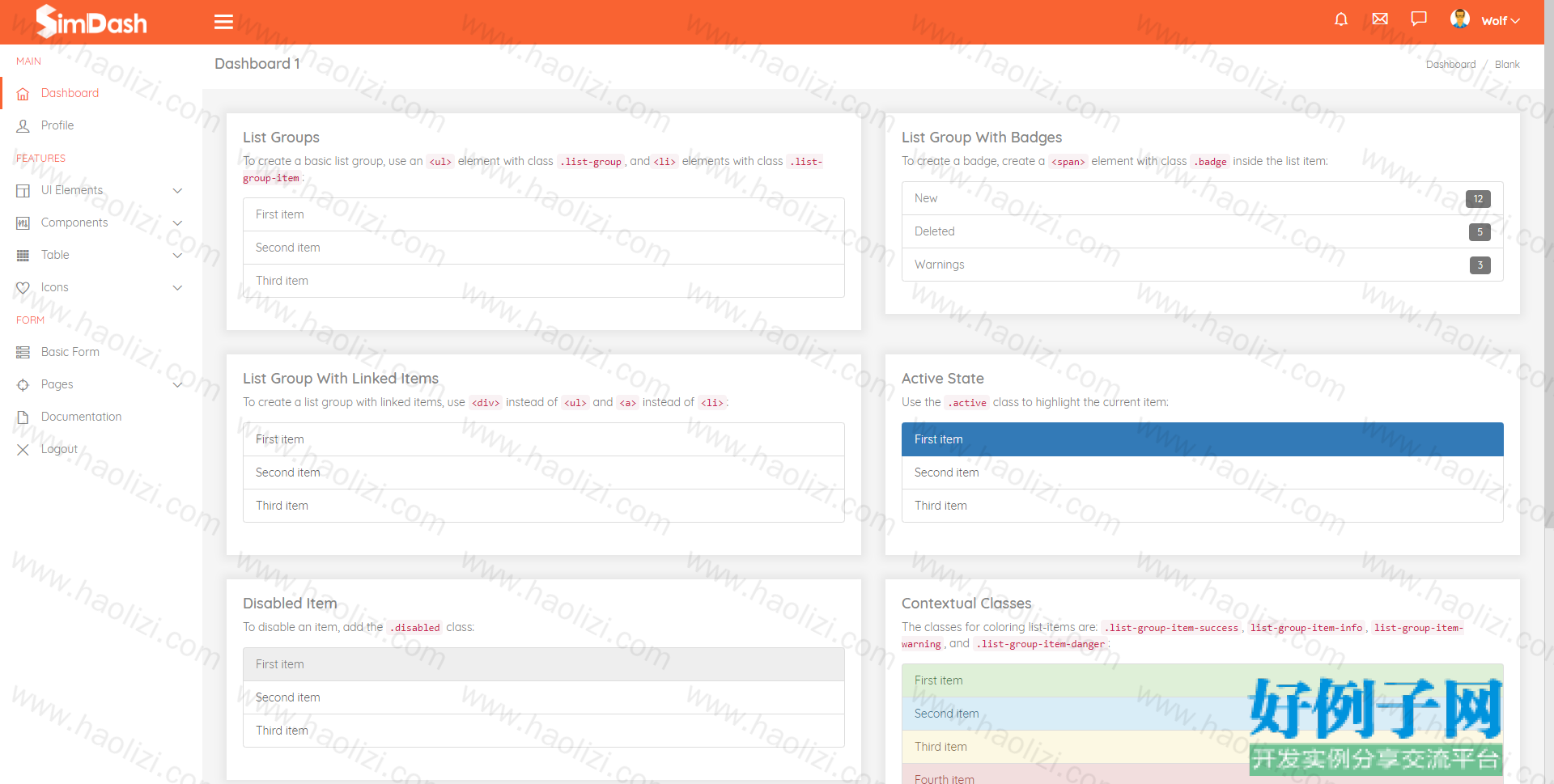Click the badge showing 5
This screenshot has height=784, width=1554.
pyautogui.click(x=1480, y=232)
